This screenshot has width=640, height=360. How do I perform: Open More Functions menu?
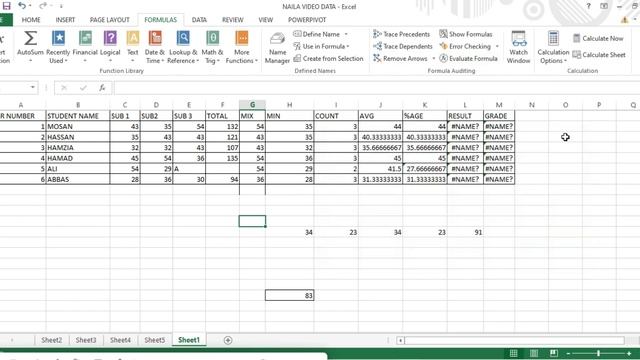(x=242, y=47)
